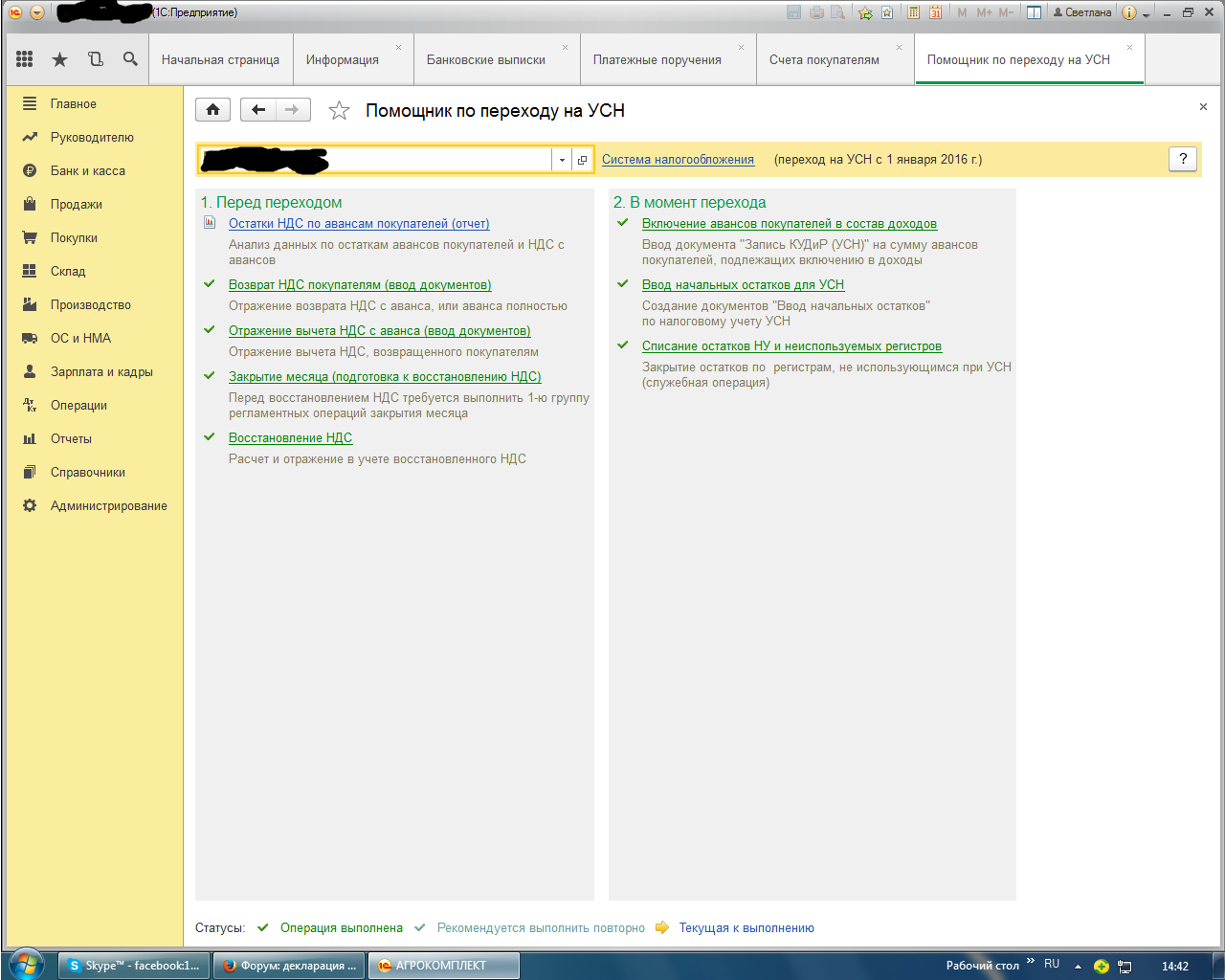Go to home page with house button
Image resolution: width=1225 pixels, height=980 pixels.
click(x=212, y=110)
